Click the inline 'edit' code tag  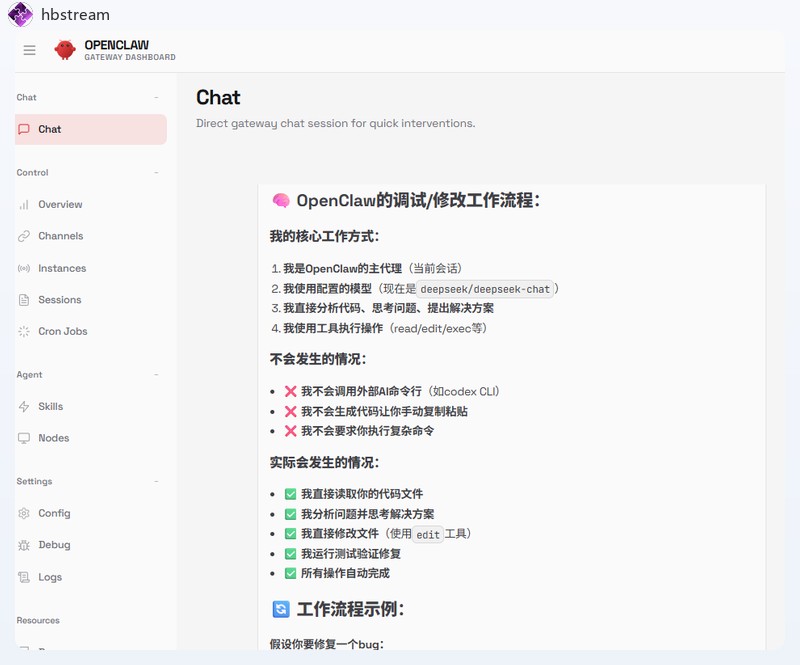[x=428, y=534]
